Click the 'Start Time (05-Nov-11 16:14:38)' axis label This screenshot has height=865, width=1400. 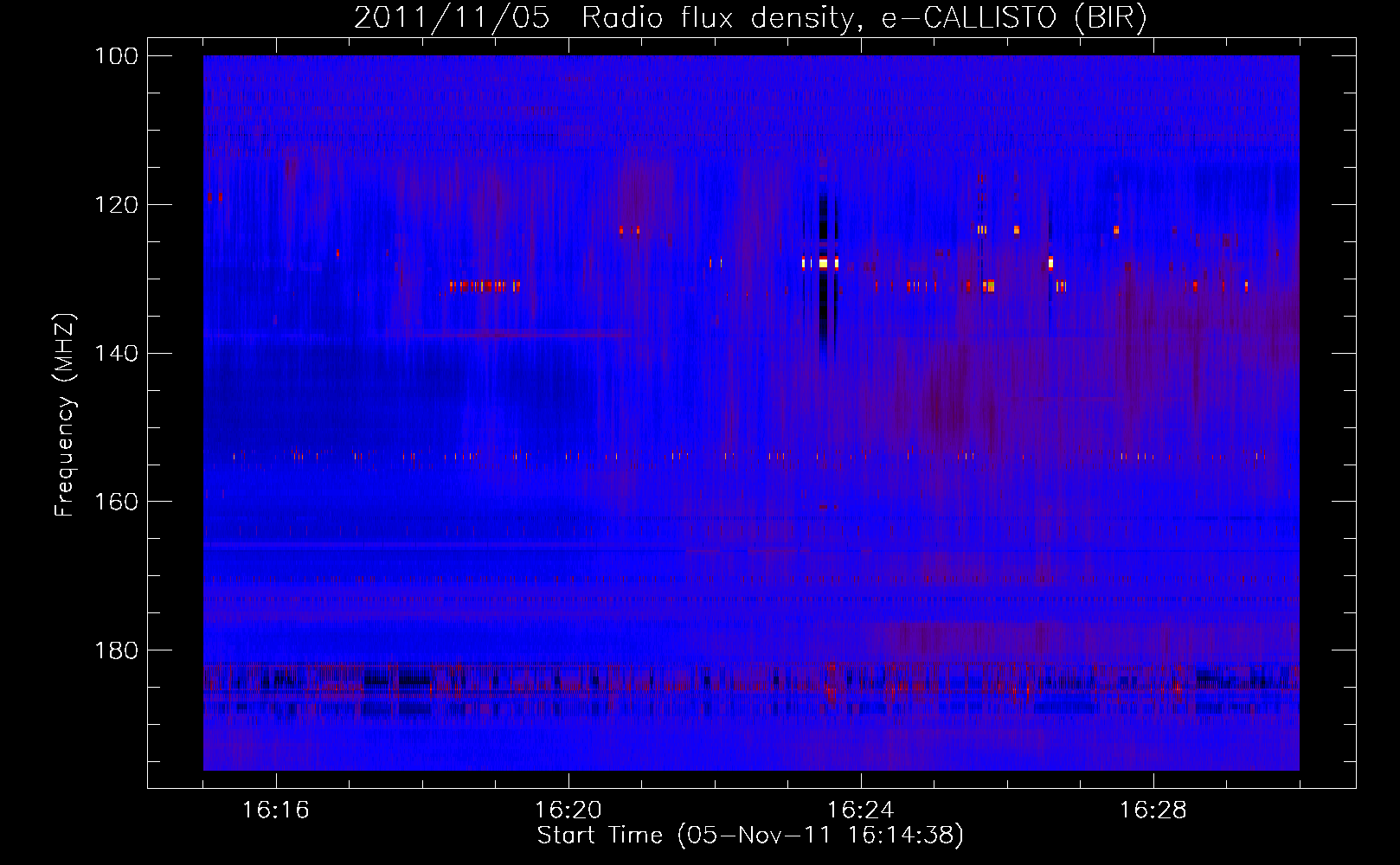(750, 836)
